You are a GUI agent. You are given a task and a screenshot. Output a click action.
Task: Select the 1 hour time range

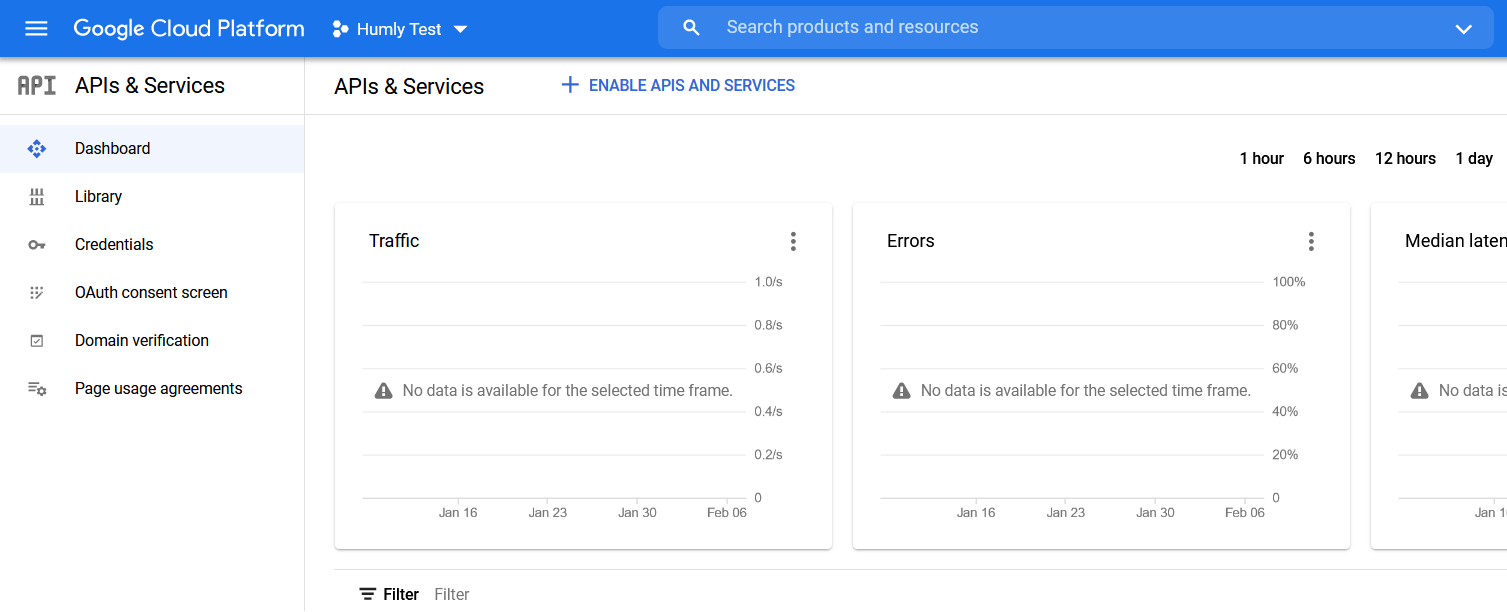tap(1261, 158)
